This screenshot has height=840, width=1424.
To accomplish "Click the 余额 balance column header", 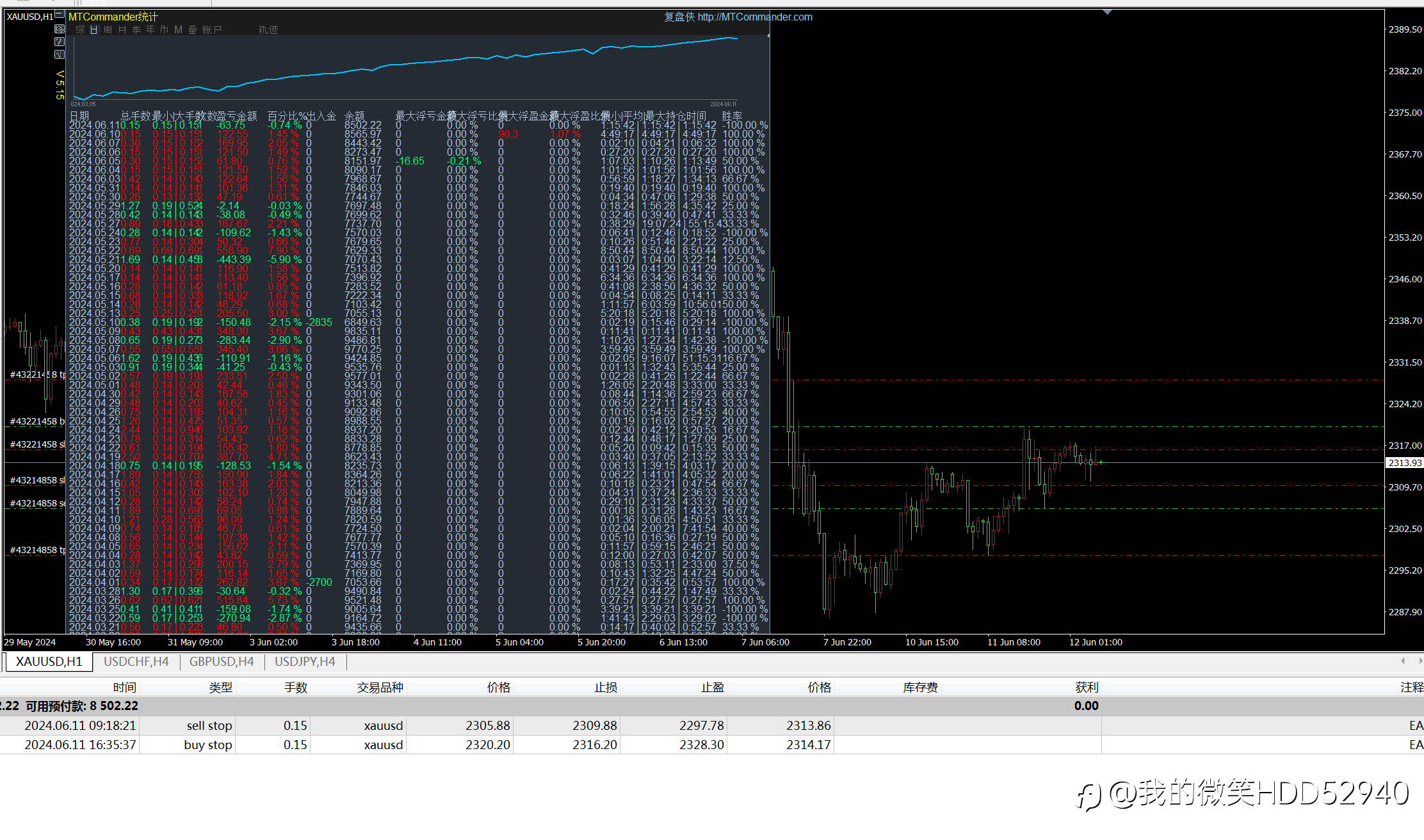I will 355,116.
